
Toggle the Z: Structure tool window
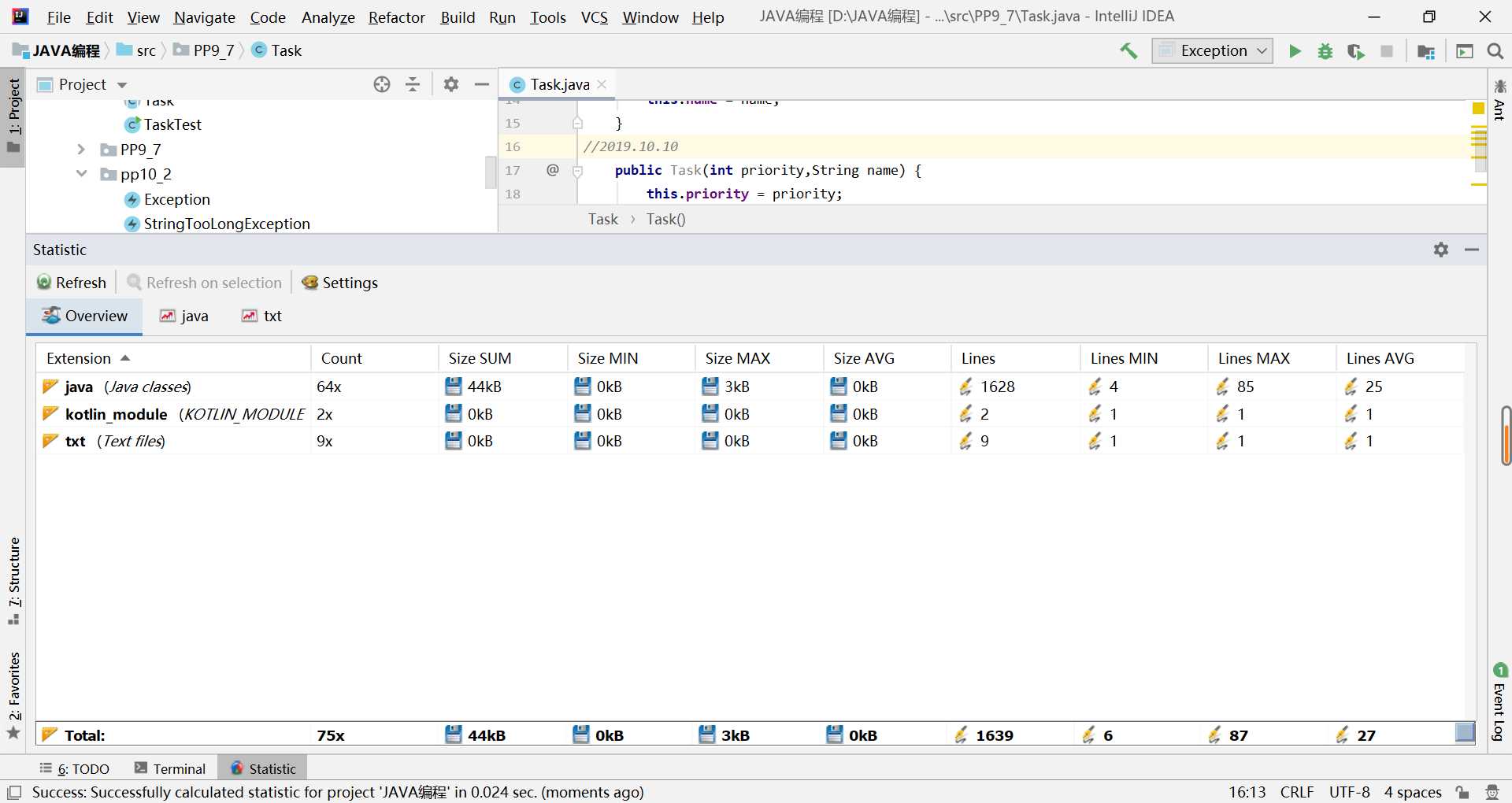[x=13, y=581]
